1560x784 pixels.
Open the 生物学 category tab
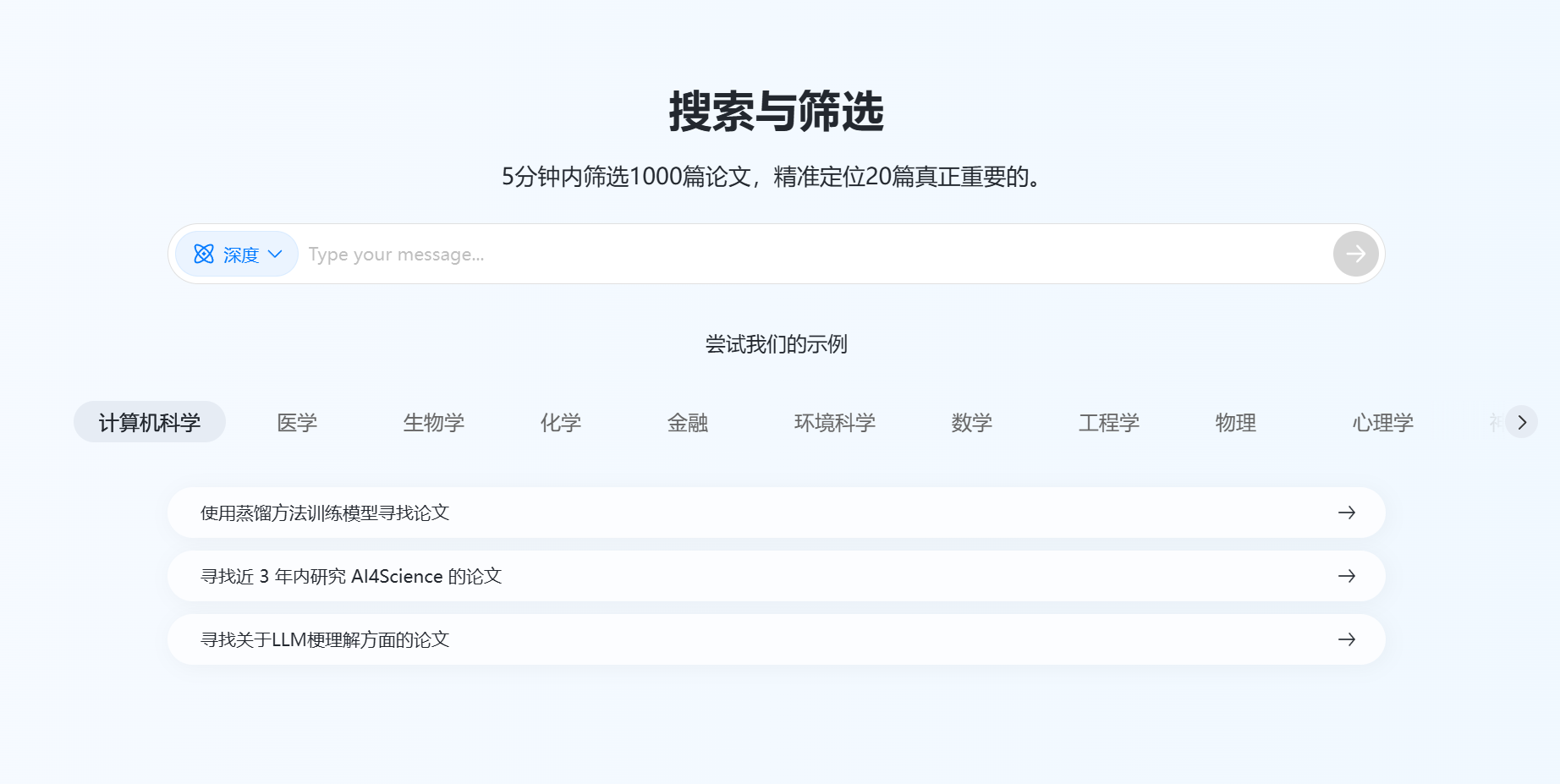434,422
